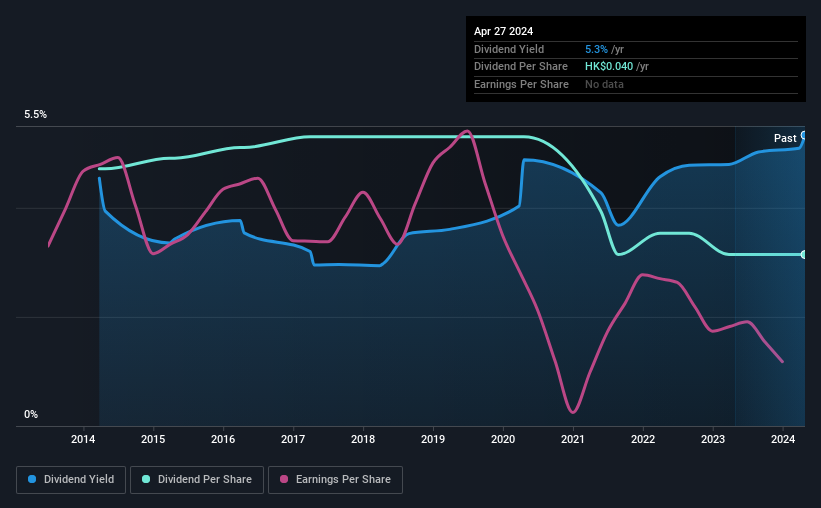Toggle the Dividend Per Share legend button
821x508 pixels.
point(197,480)
